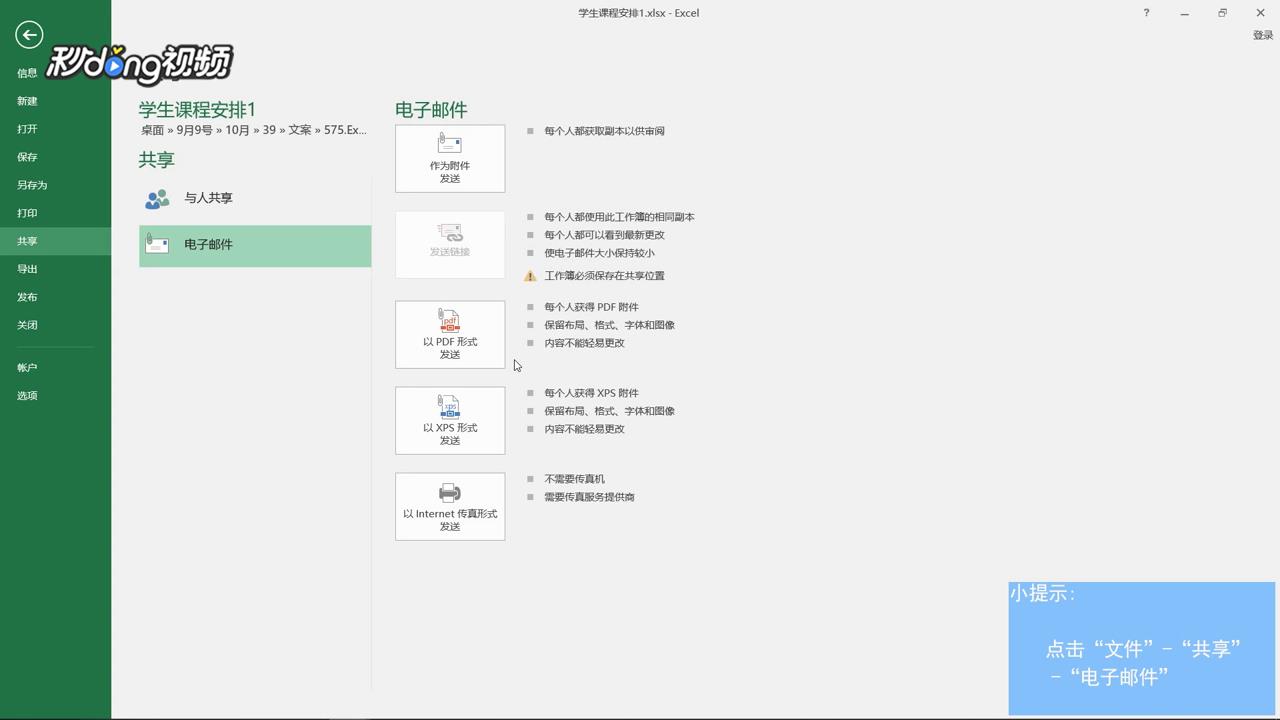This screenshot has height=720, width=1280.
Task: Click the 电子邮件 section heading
Action: 431,110
